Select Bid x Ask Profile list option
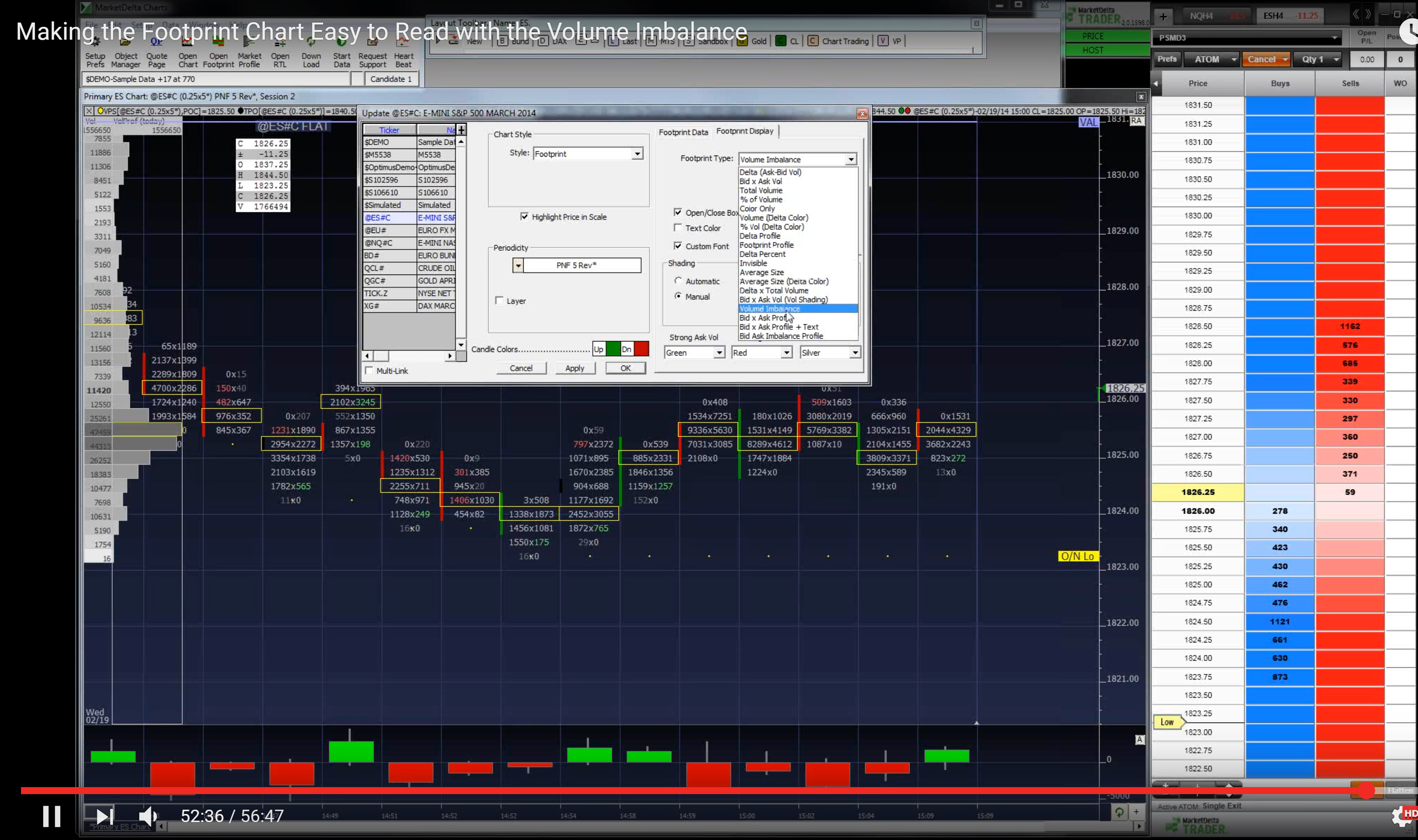1418x840 pixels. (764, 318)
